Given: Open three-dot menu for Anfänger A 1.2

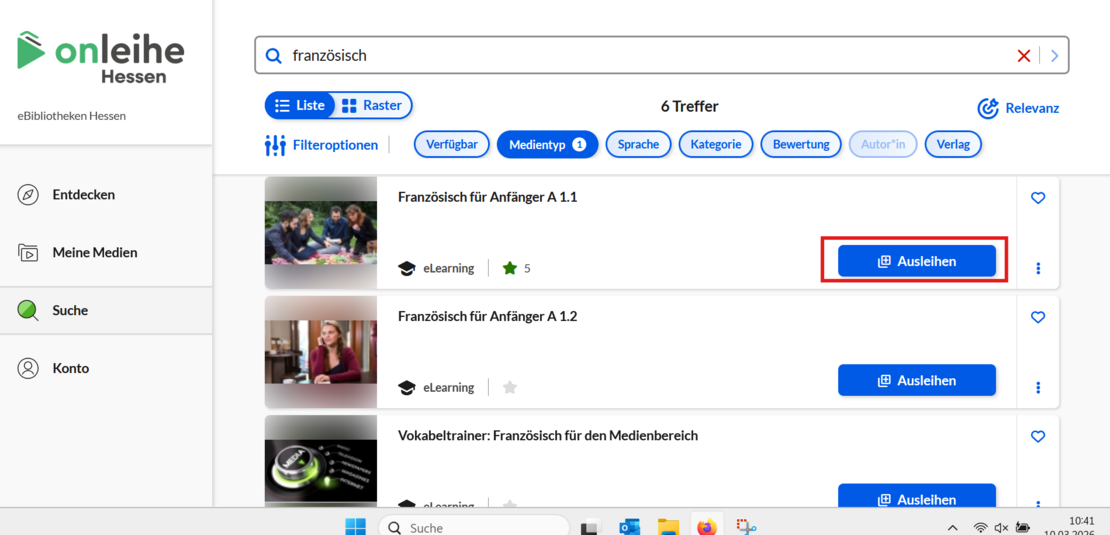Looking at the screenshot, I should (1038, 387).
